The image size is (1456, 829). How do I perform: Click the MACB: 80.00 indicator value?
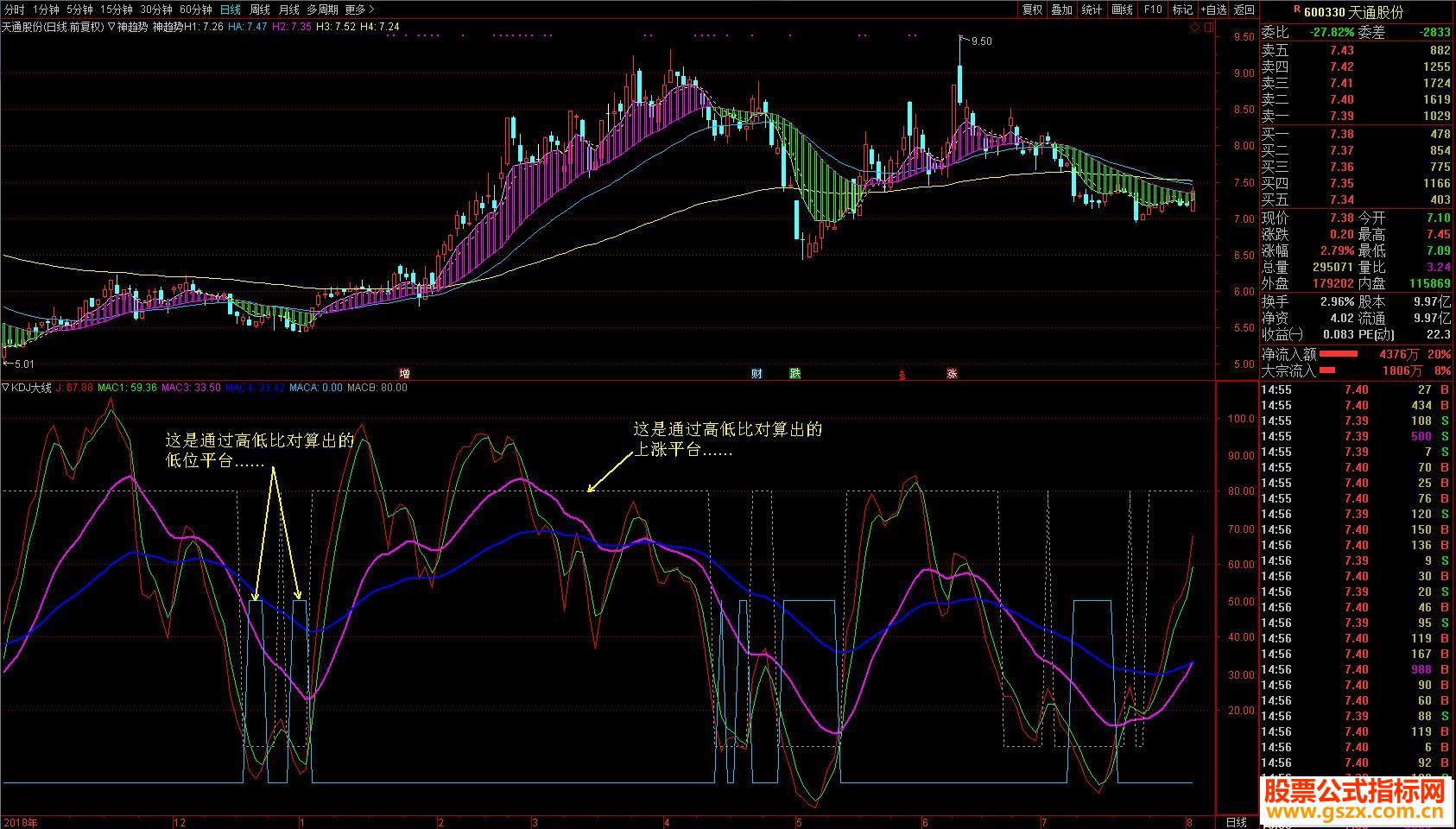point(377,388)
